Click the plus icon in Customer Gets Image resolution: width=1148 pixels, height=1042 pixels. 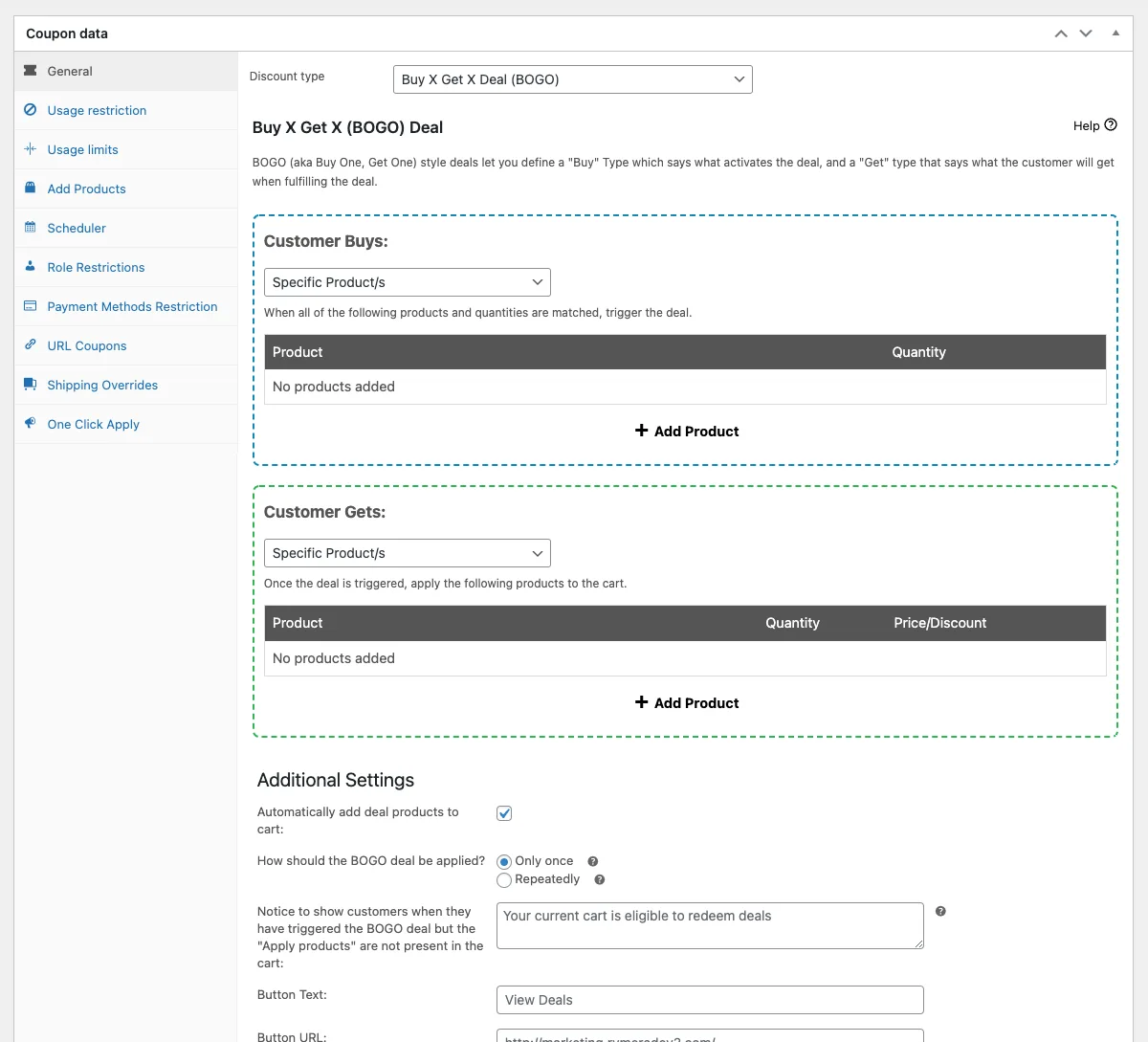642,702
